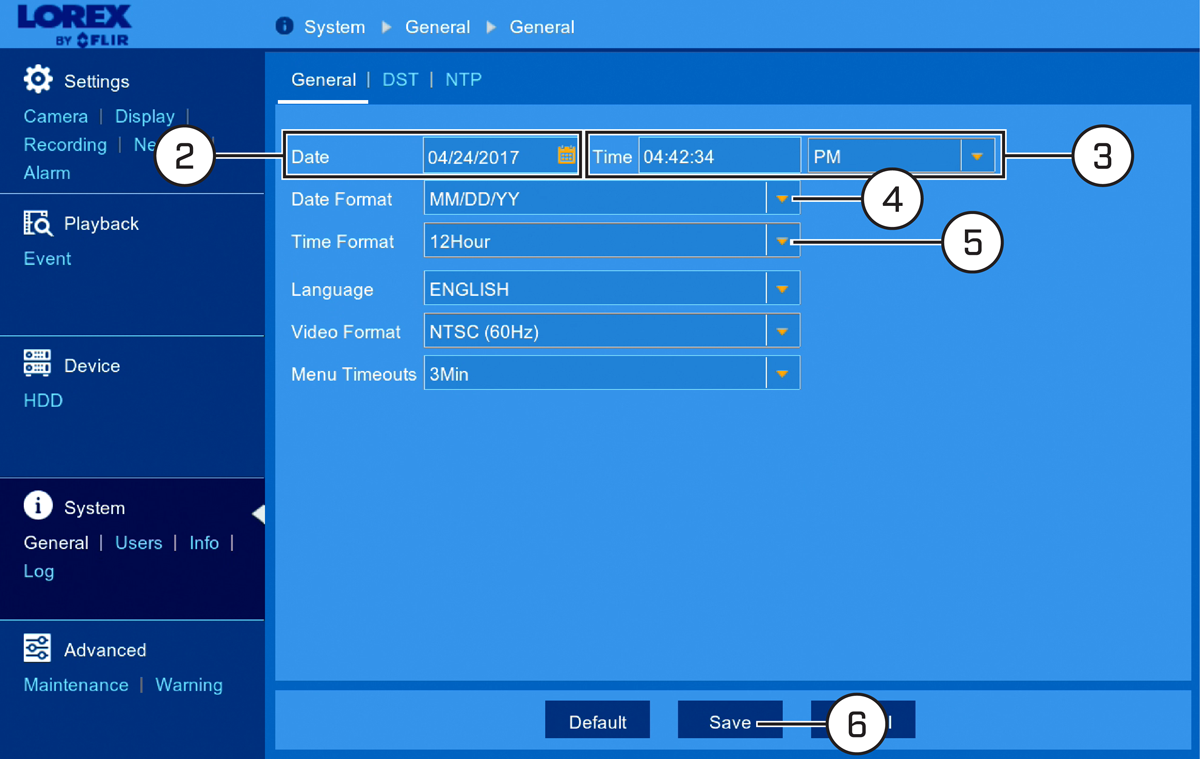Viewport: 1200px width, 759px height.
Task: Click the Device recorder icon in sidebar
Action: [x=38, y=364]
